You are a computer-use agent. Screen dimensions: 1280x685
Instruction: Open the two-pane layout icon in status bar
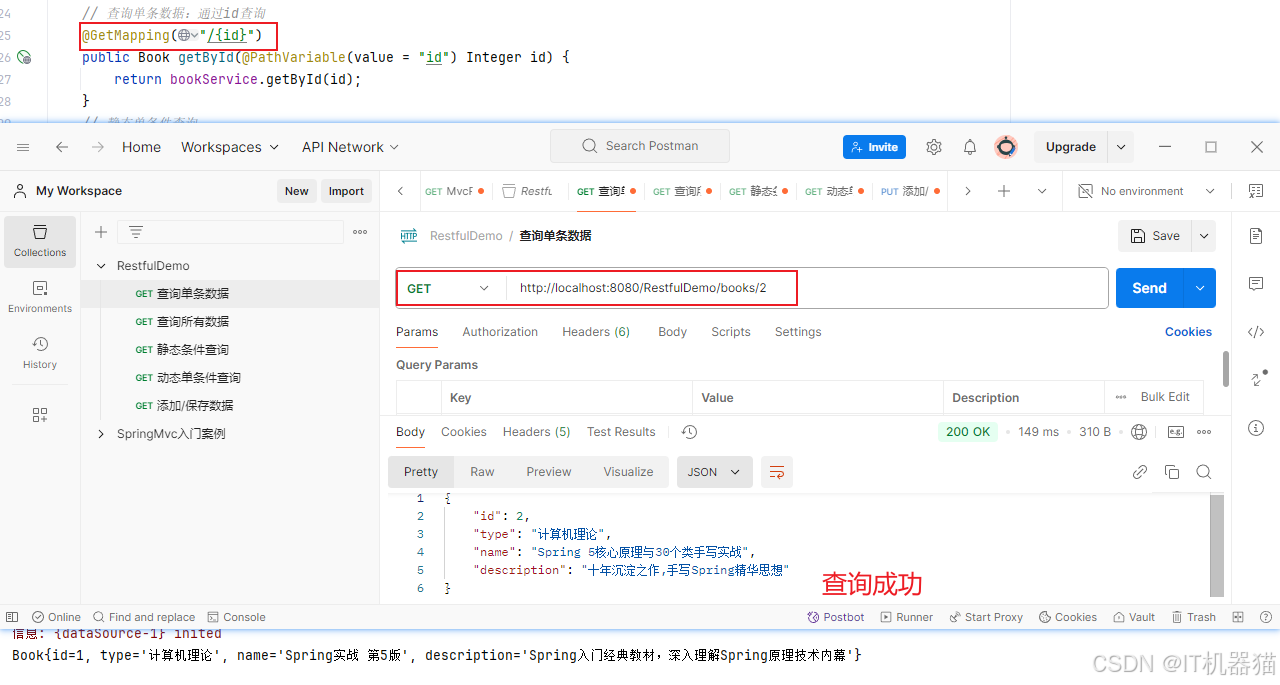tap(1238, 617)
